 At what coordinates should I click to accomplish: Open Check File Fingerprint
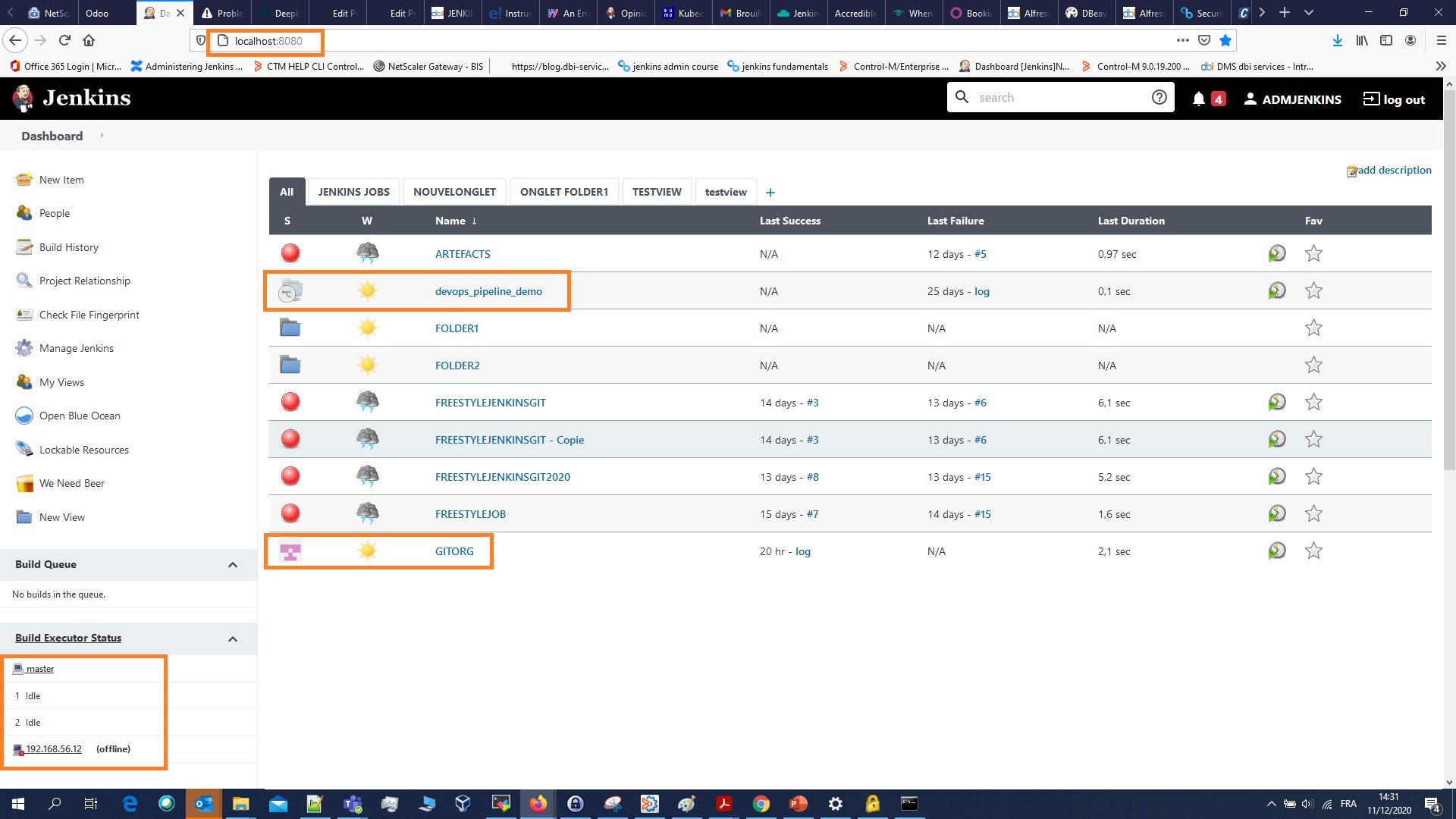(89, 315)
